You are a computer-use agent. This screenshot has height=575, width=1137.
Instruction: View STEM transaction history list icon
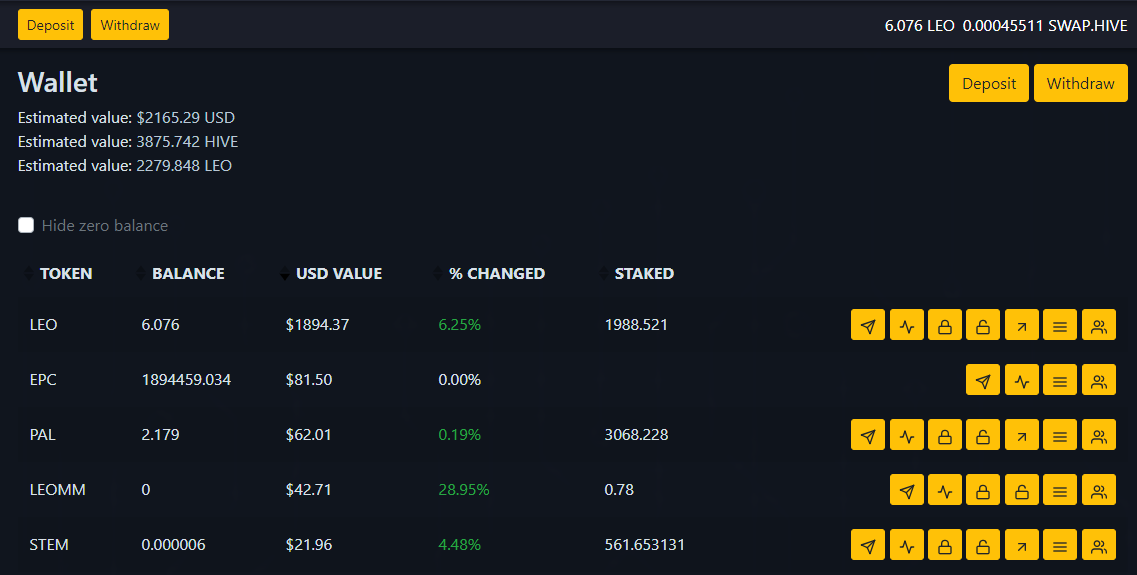pos(1060,545)
